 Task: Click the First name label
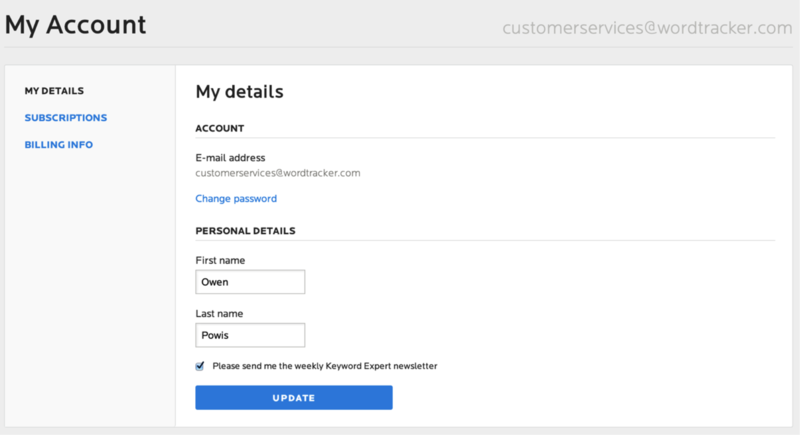point(220,261)
